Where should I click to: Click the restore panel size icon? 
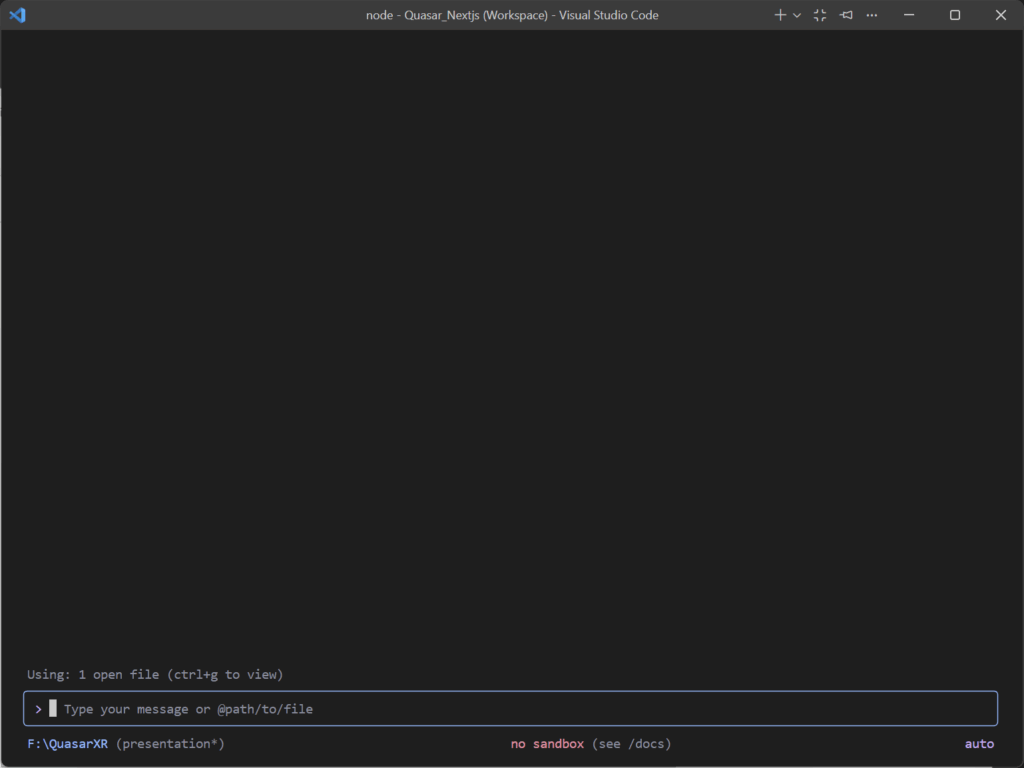pos(820,15)
